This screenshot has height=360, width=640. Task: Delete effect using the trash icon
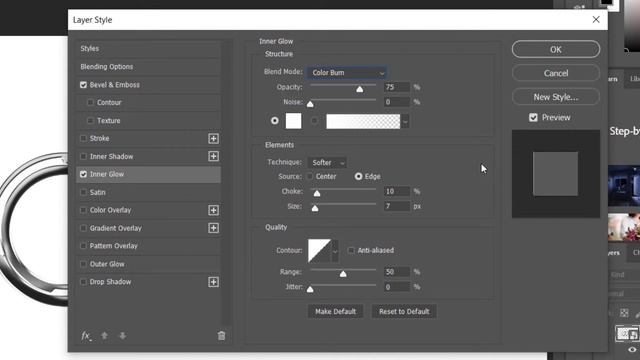pyautogui.click(x=221, y=336)
